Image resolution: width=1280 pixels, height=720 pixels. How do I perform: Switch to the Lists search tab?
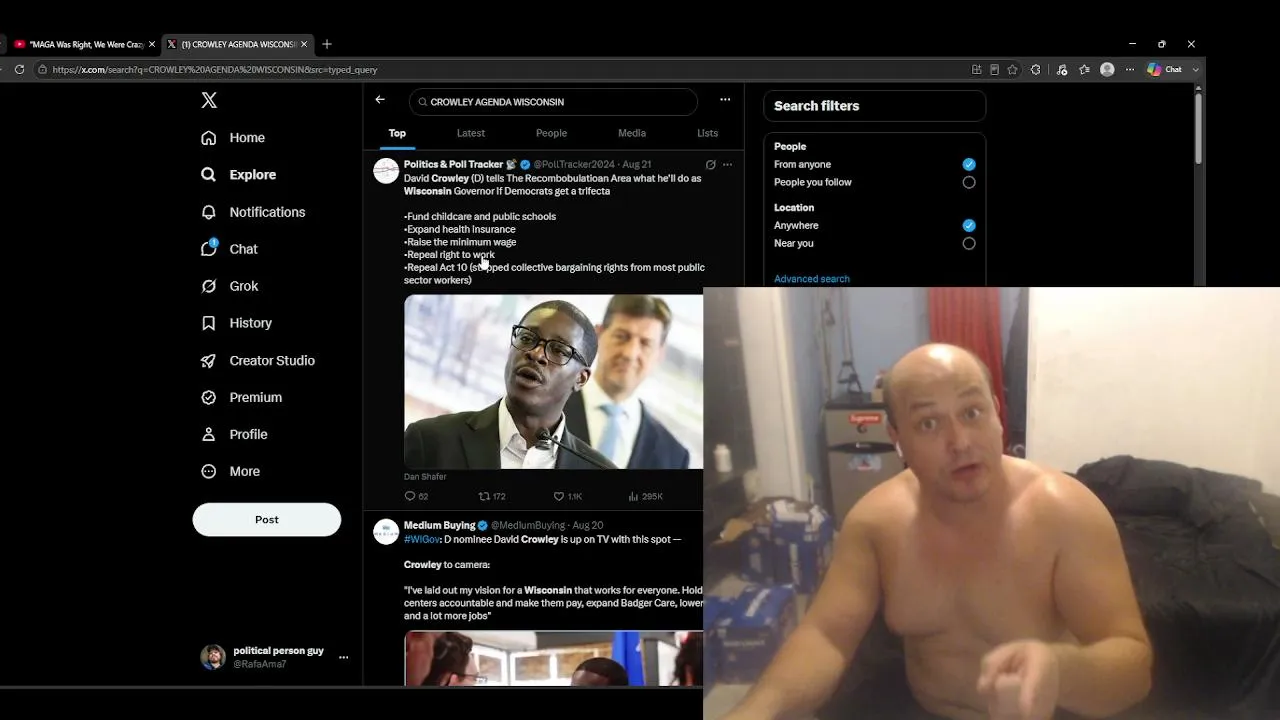pyautogui.click(x=707, y=133)
